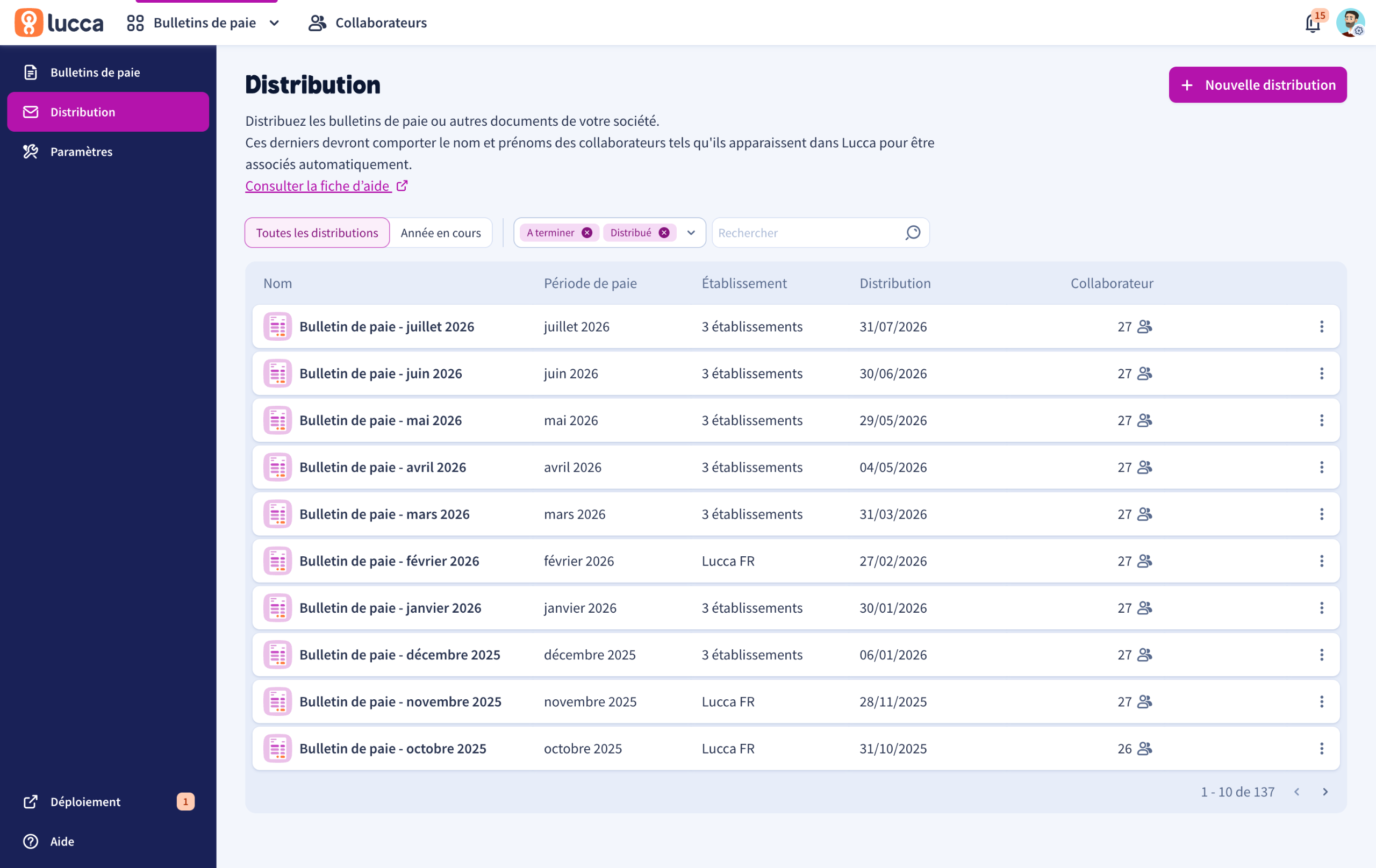Open the notifications bell icon
Screen dimensions: 1376x868
(1313, 24)
